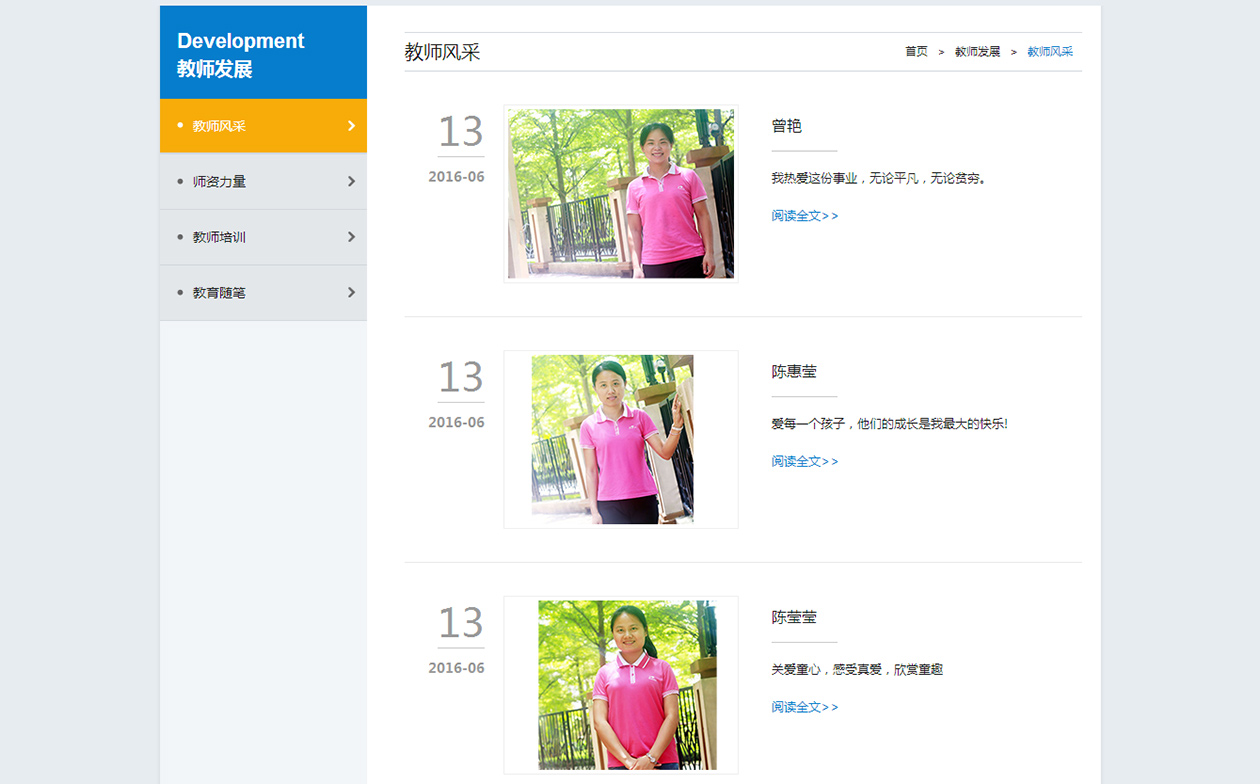Click the quote 爱每一个孩子，他们的成长是我最大的快乐!
1260x784 pixels.
tap(890, 424)
